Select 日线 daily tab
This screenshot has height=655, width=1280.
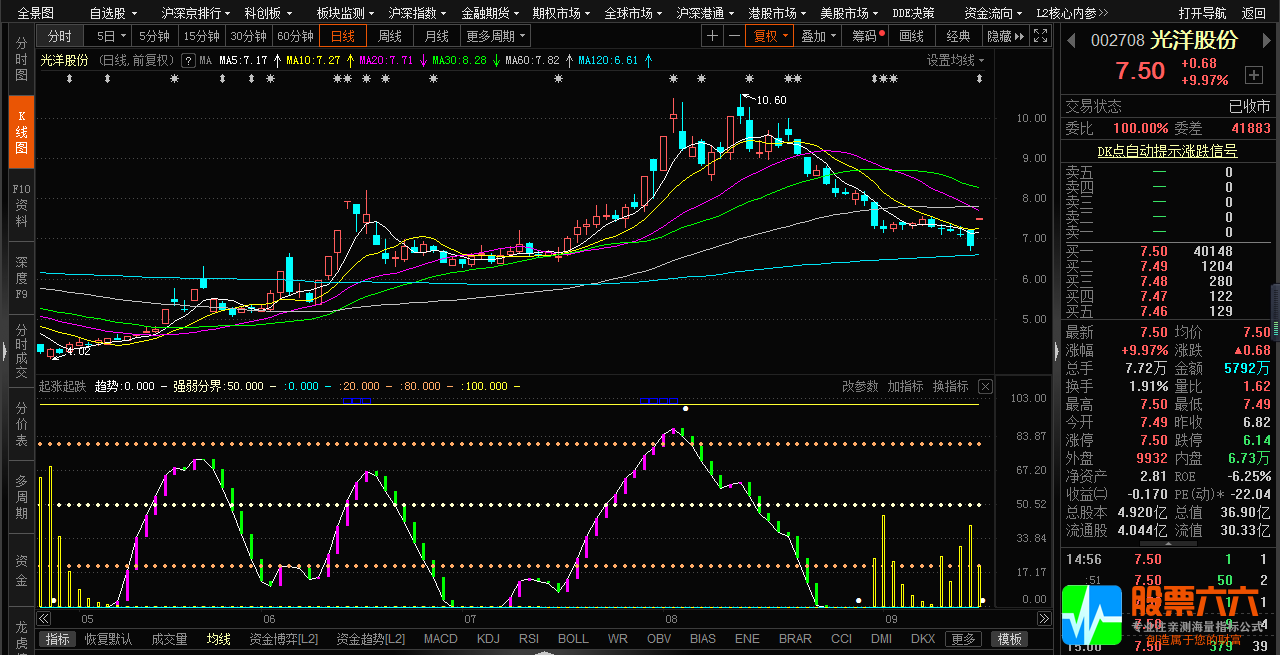coord(343,36)
